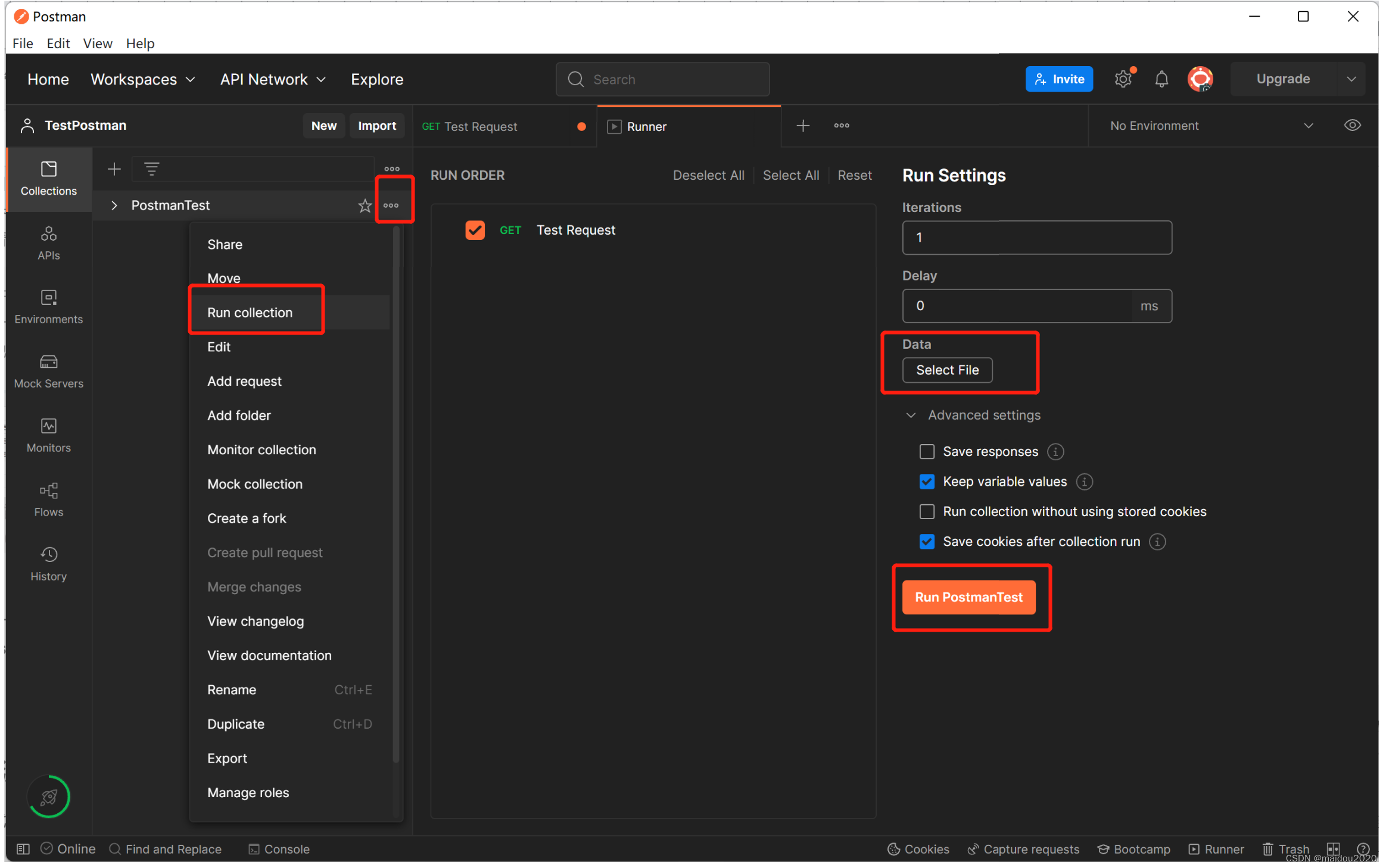Screen dimensions: 1386x868
Task: Open the View menu
Action: pos(98,43)
